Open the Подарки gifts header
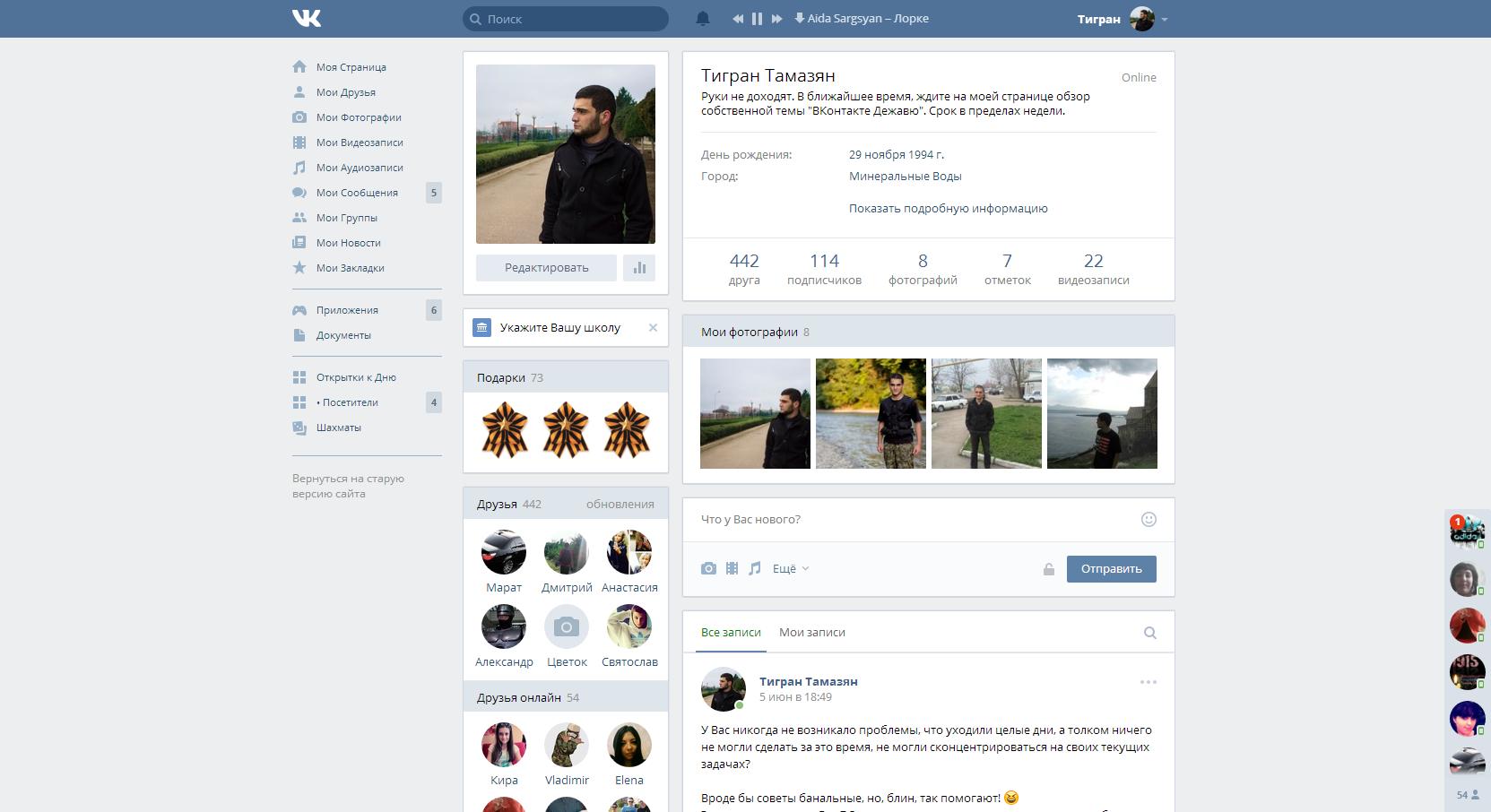Image resolution: width=1491 pixels, height=812 pixels. point(566,377)
